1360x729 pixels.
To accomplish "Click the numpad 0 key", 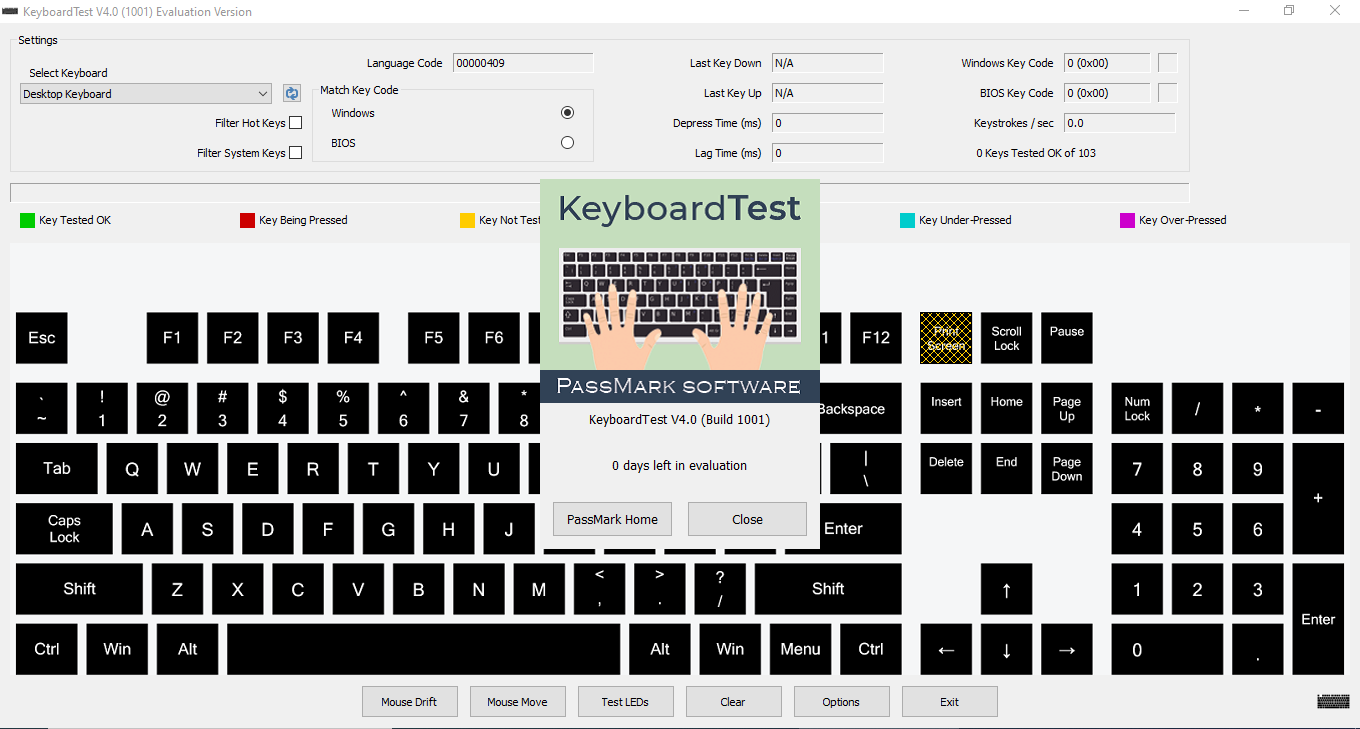I will point(1167,649).
